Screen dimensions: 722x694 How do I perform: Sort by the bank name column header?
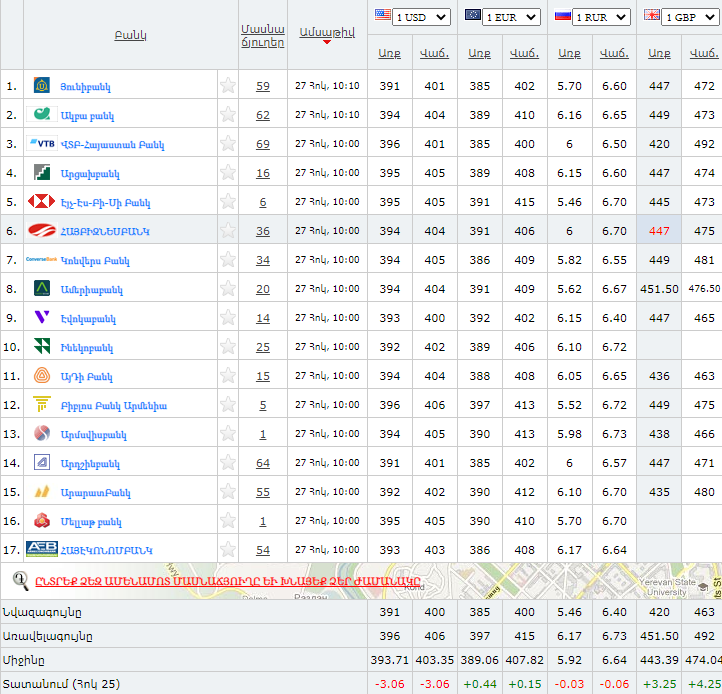pyautogui.click(x=130, y=35)
